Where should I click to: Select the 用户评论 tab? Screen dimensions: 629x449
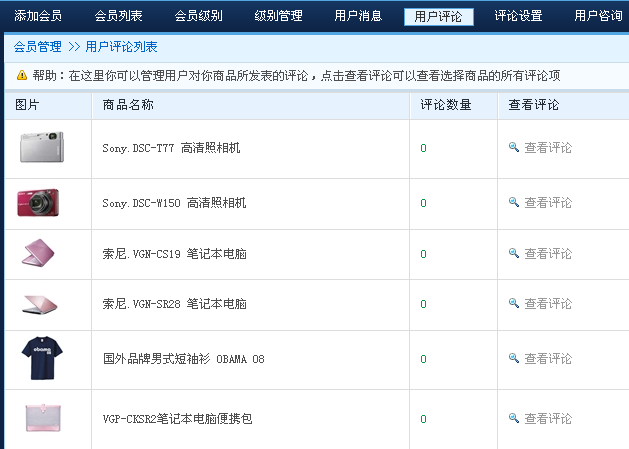tap(438, 16)
